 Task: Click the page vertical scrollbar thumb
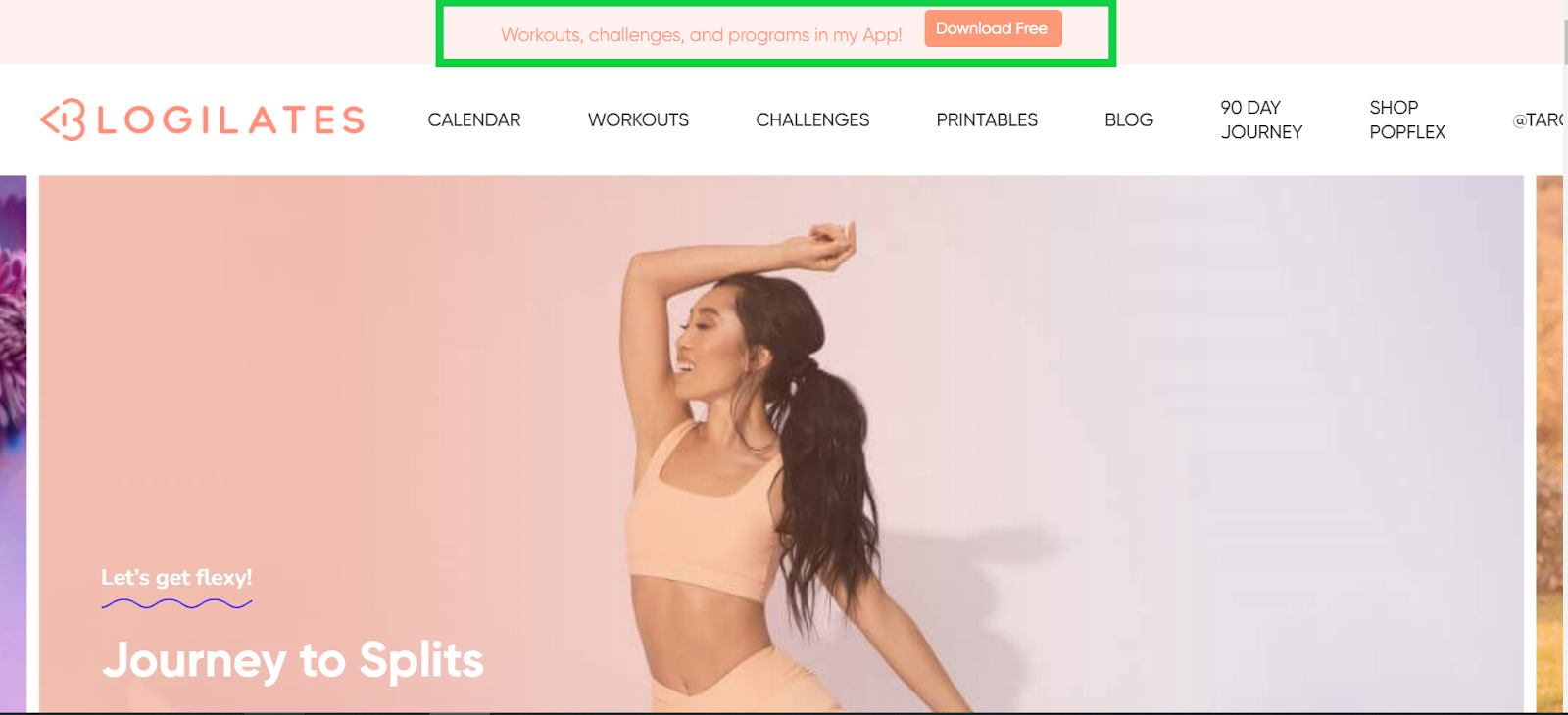[x=1565, y=41]
